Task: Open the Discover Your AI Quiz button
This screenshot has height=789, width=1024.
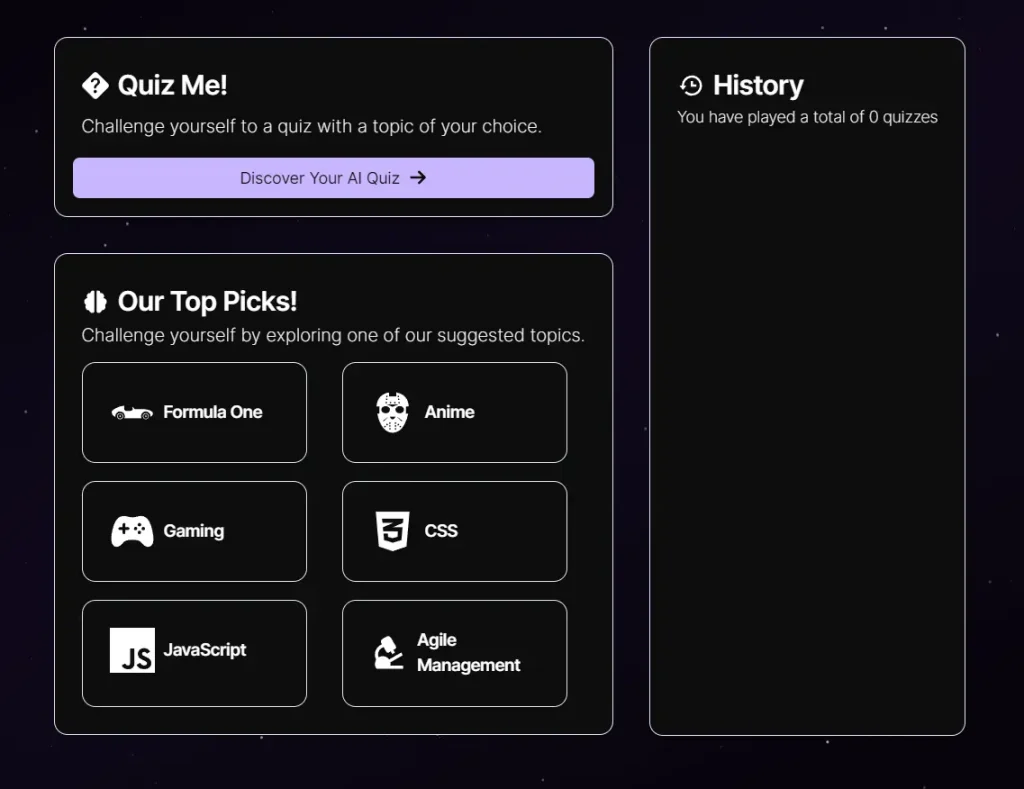Action: tap(333, 177)
